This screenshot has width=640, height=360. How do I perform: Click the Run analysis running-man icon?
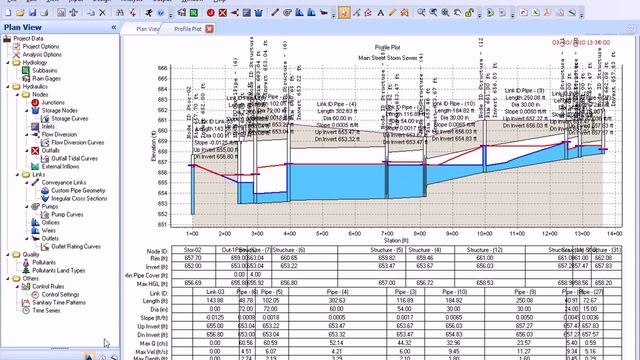coord(149,13)
